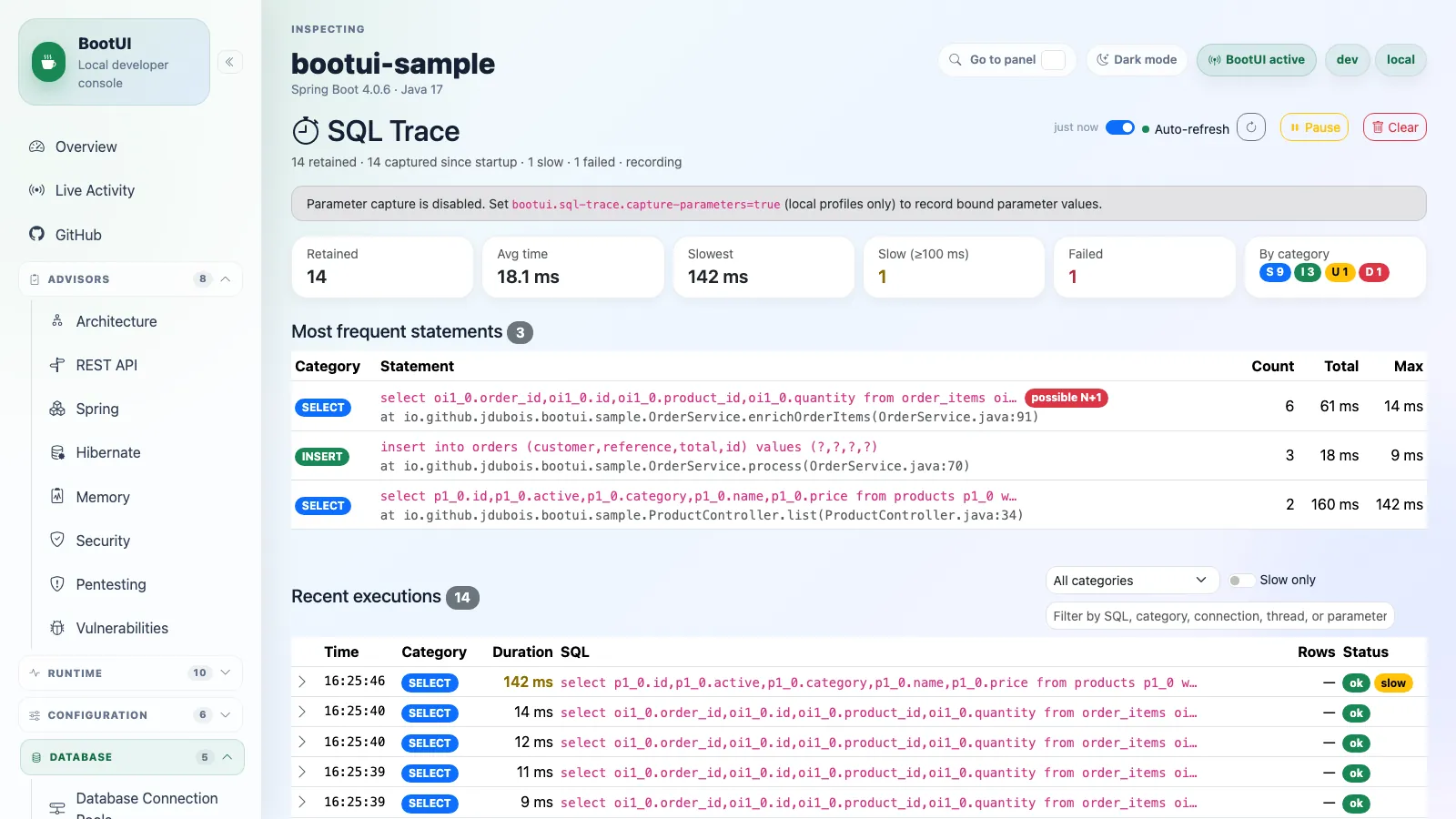Click the Security shield check icon
The image size is (1456, 819).
57,540
